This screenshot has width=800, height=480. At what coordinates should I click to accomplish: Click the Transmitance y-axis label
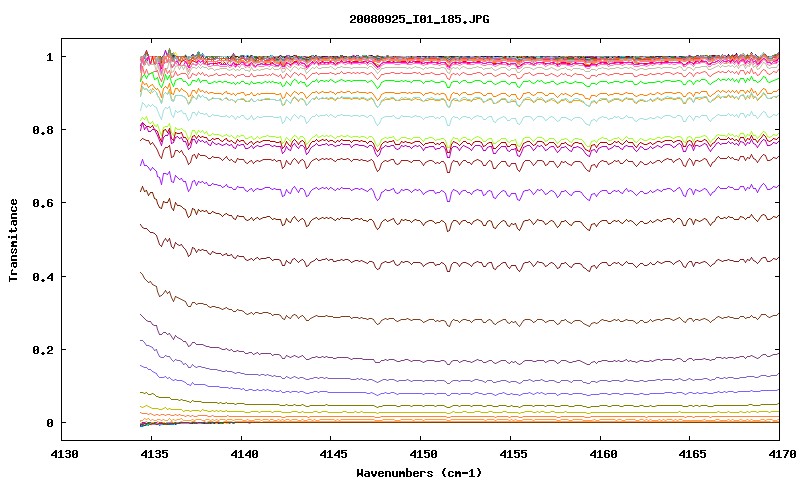tap(13, 240)
